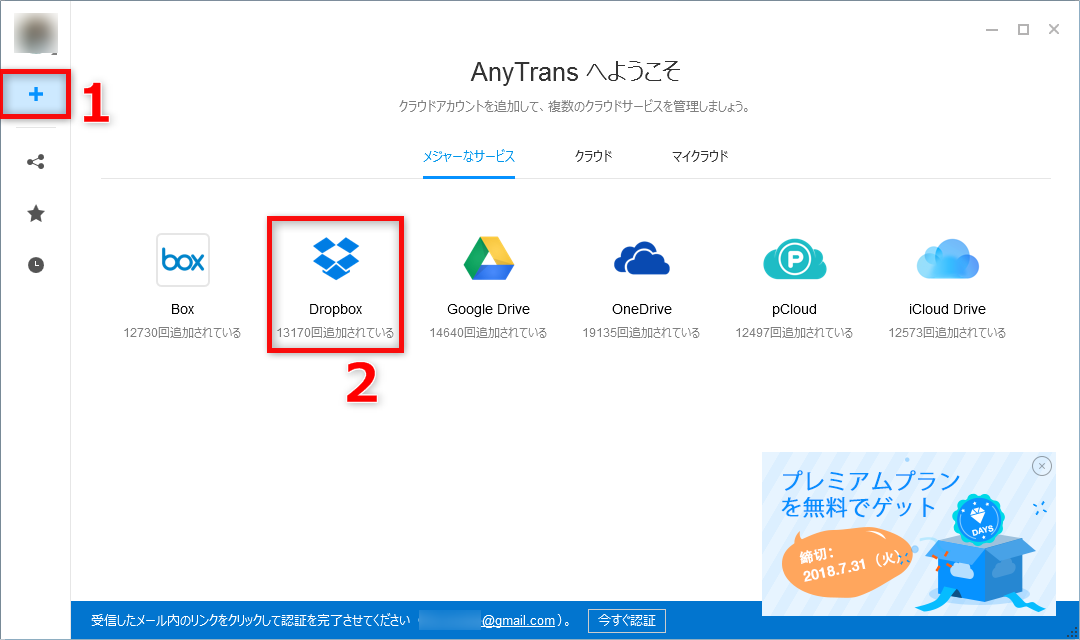Select the iCloud Drive icon
The image size is (1080, 640).
click(x=947, y=259)
